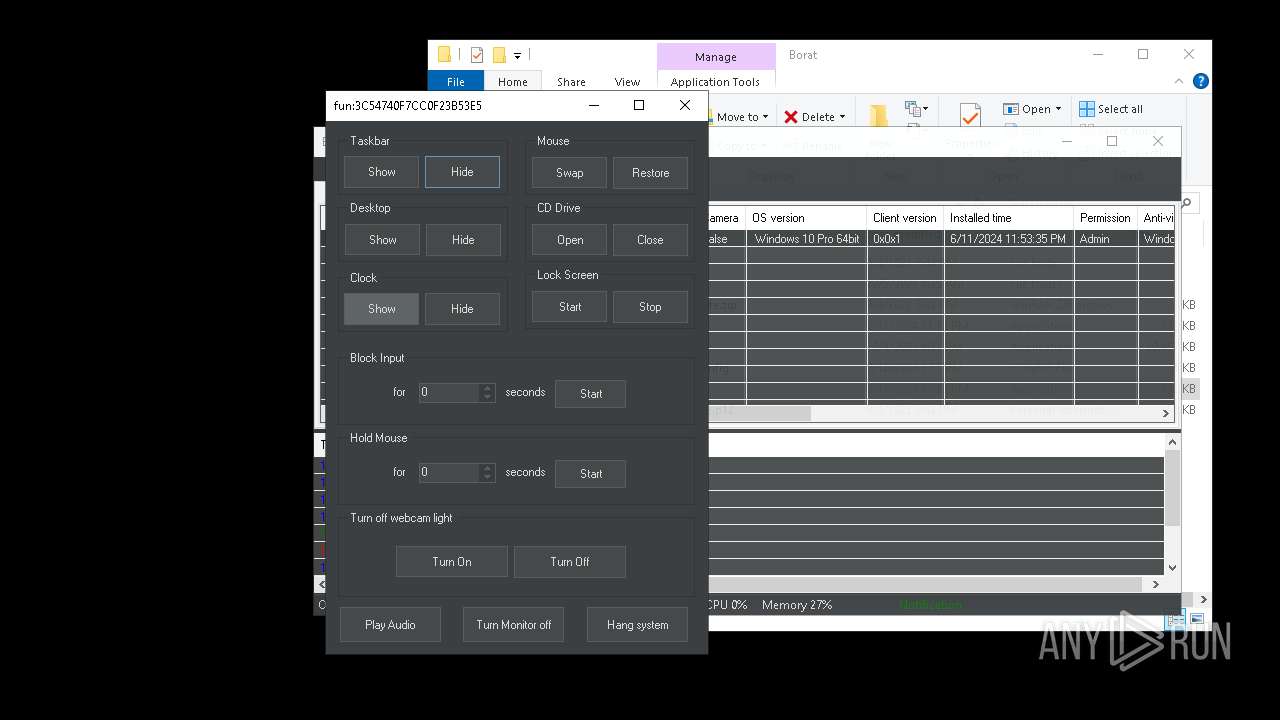The image size is (1280, 720).
Task: Increase Hold Mouse seconds with up arrow
Action: click(x=487, y=468)
